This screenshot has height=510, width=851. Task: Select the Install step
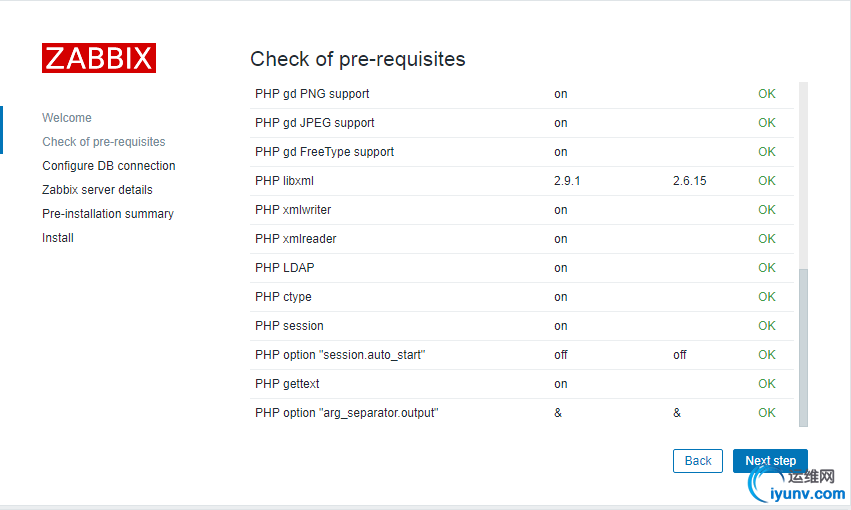pos(58,238)
